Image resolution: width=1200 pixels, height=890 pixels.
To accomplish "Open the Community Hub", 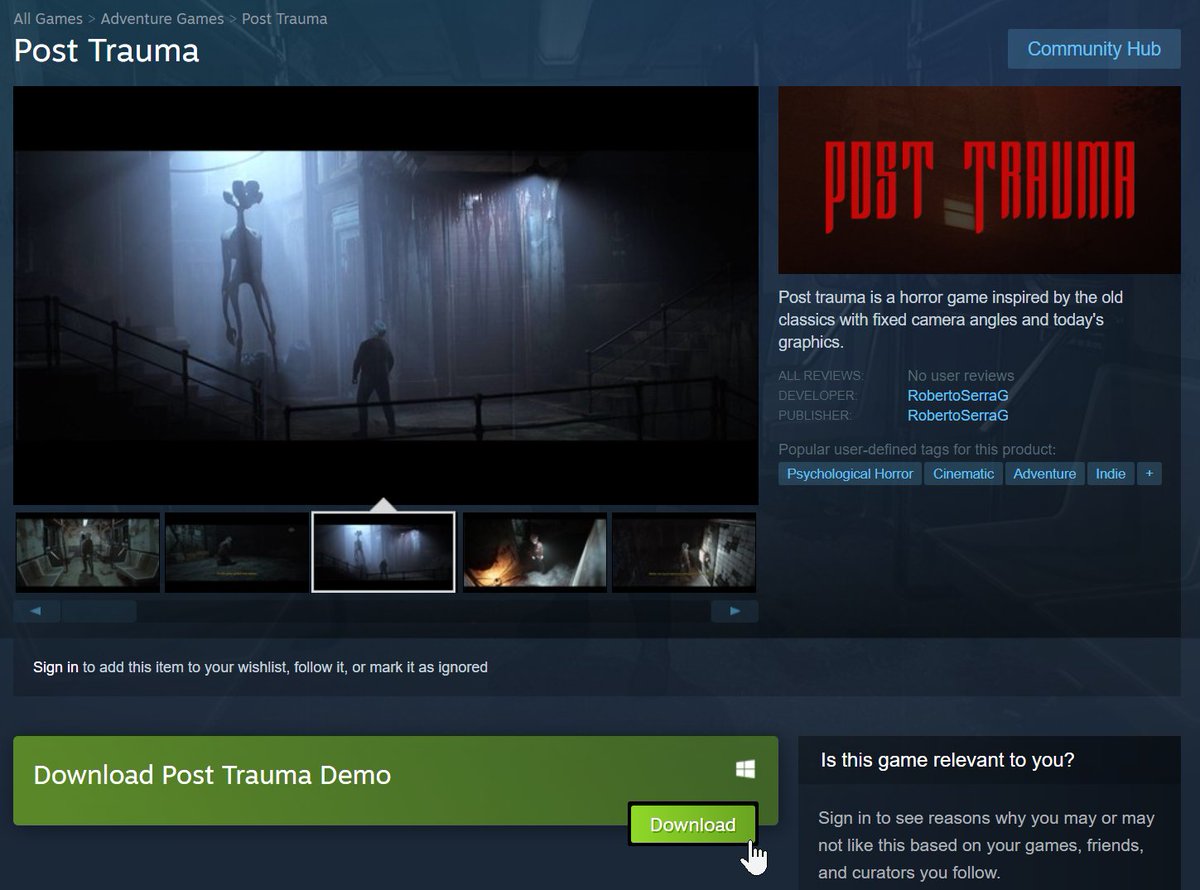I will pos(1094,49).
